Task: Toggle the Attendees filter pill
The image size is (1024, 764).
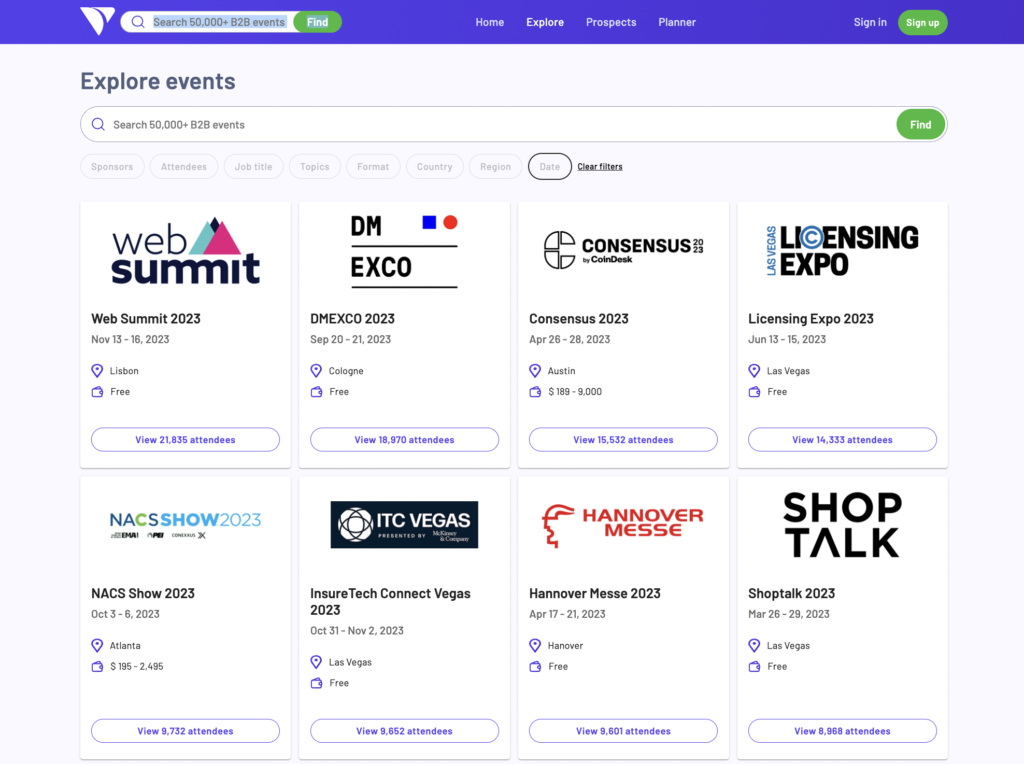Action: pos(183,166)
